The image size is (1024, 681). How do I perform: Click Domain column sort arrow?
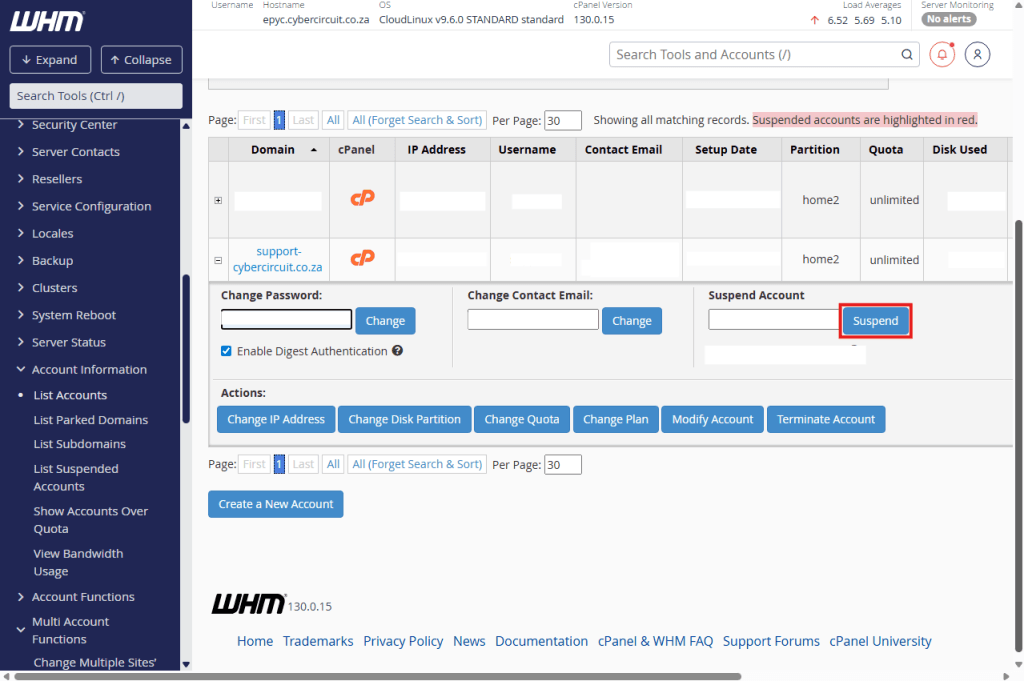(x=314, y=150)
